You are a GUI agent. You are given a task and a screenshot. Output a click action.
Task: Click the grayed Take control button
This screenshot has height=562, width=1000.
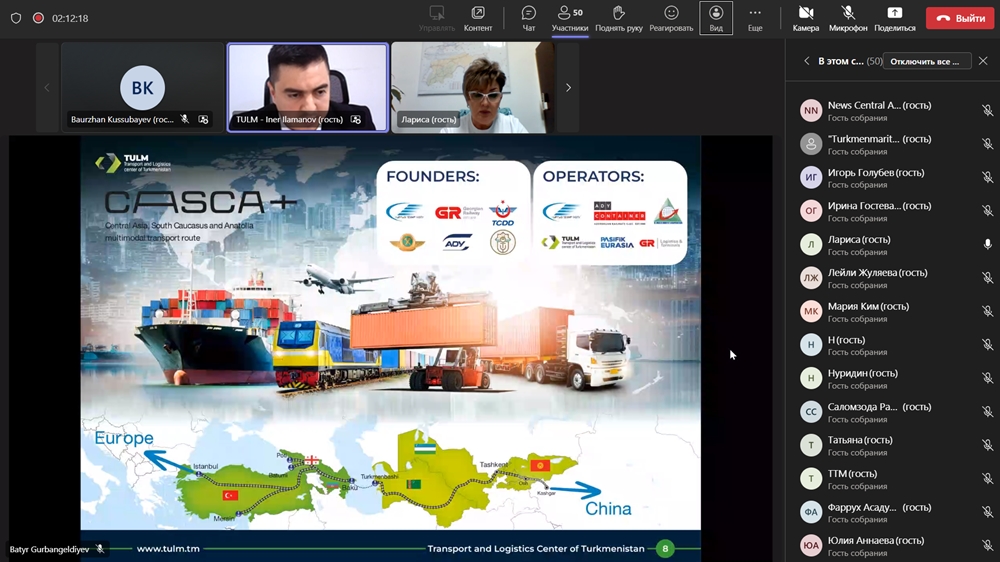click(x=437, y=18)
